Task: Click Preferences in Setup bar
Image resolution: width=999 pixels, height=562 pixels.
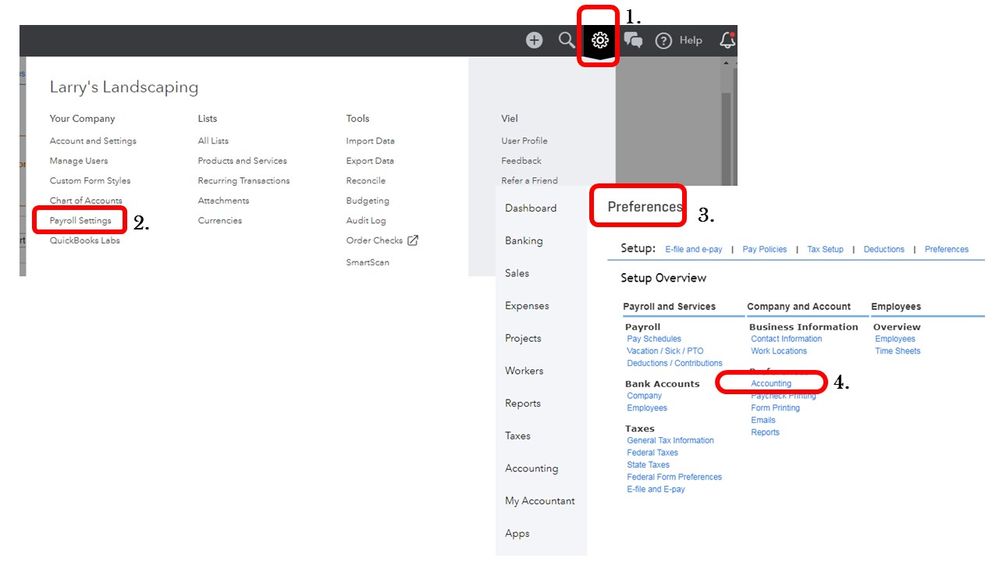Action: point(946,249)
